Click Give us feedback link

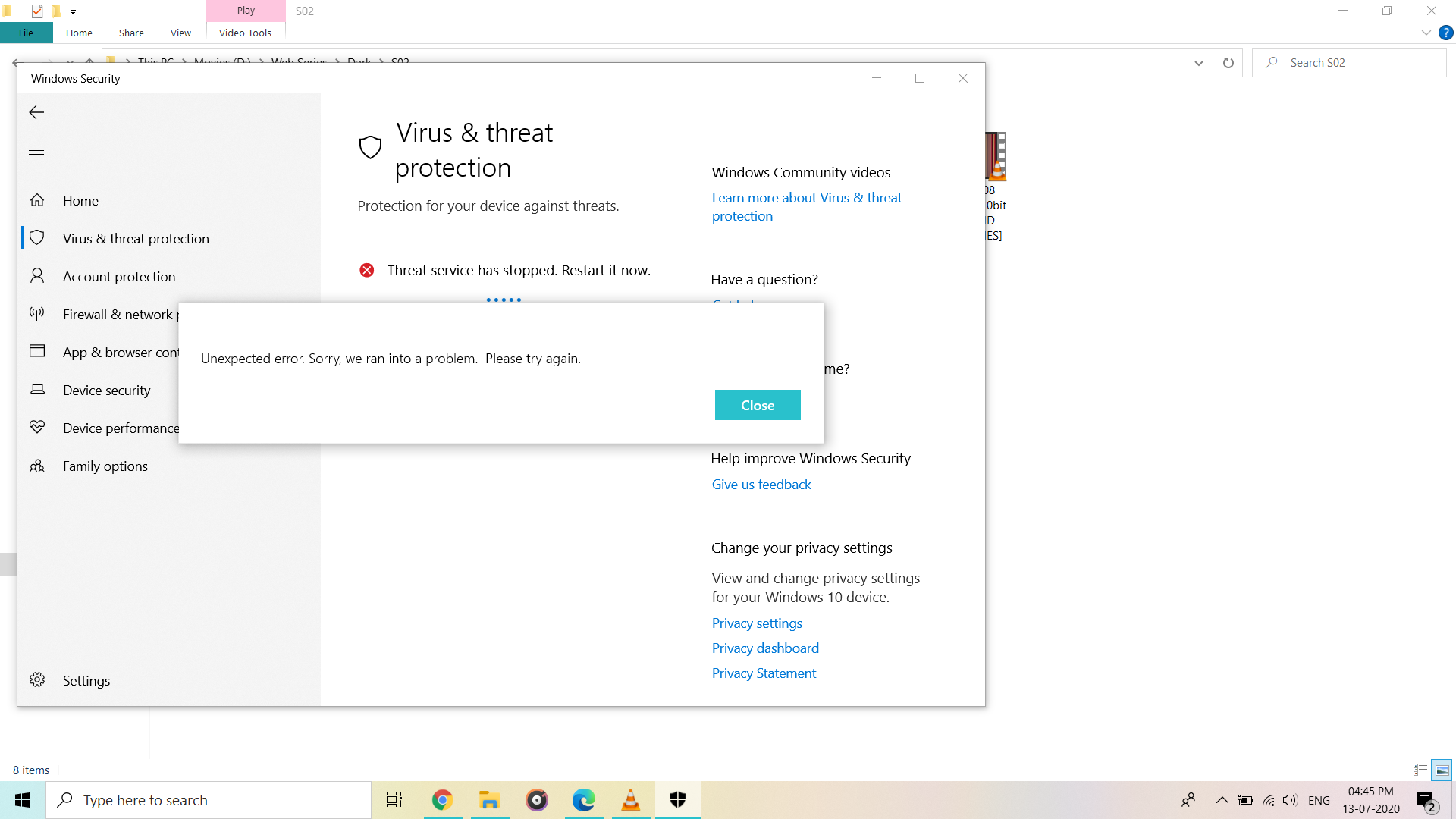point(761,484)
